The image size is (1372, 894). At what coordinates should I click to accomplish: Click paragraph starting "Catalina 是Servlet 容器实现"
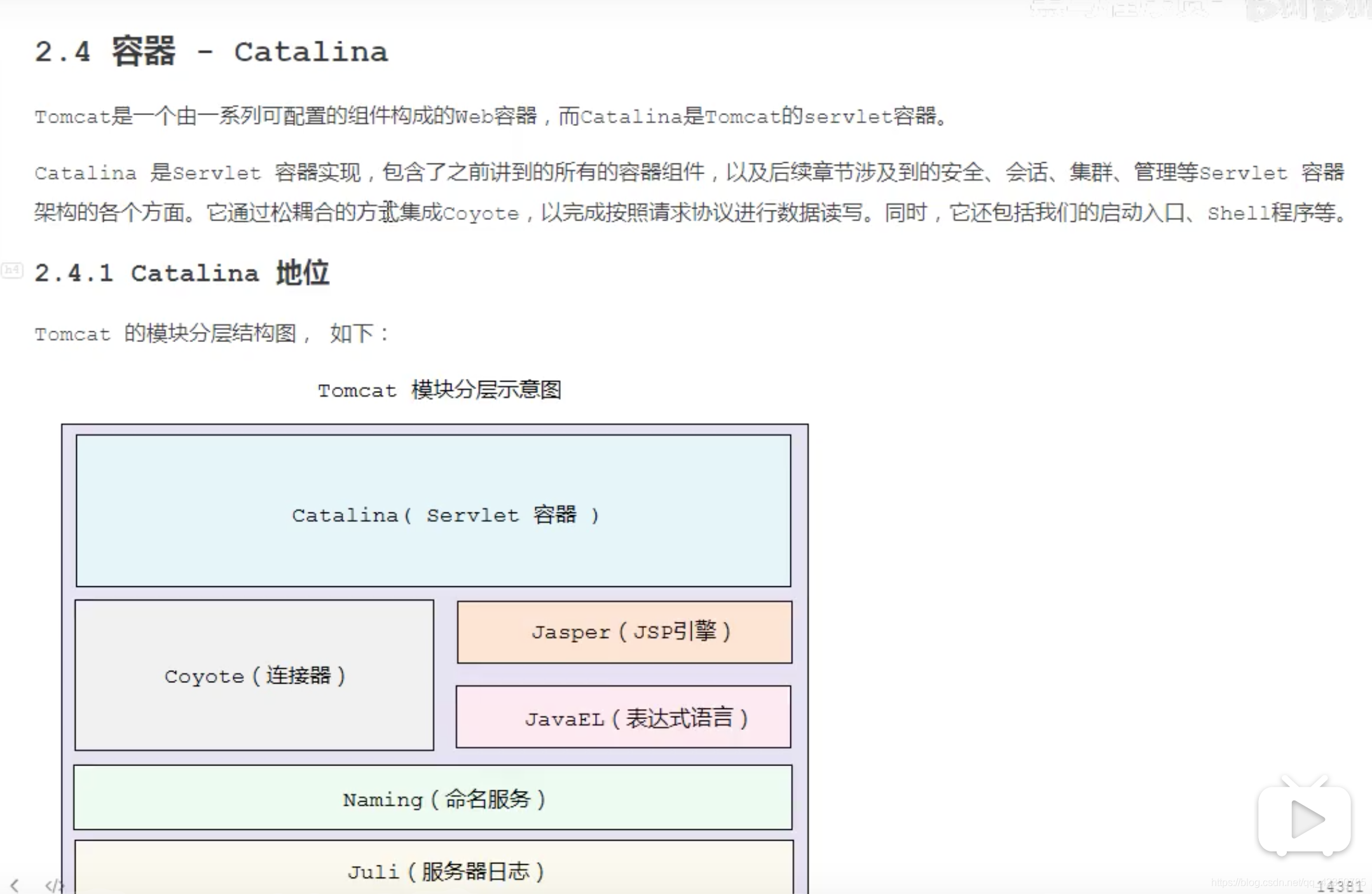pyautogui.click(x=690, y=192)
